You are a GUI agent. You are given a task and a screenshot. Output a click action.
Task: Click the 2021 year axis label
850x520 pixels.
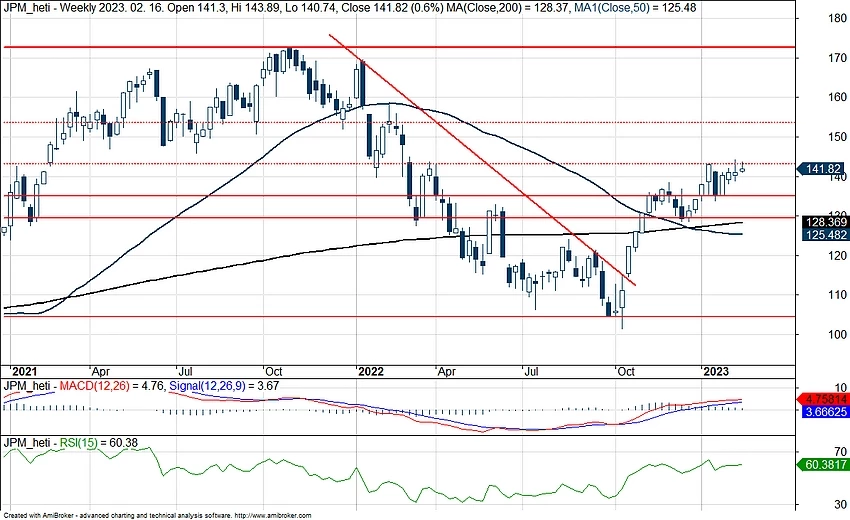click(x=24, y=371)
